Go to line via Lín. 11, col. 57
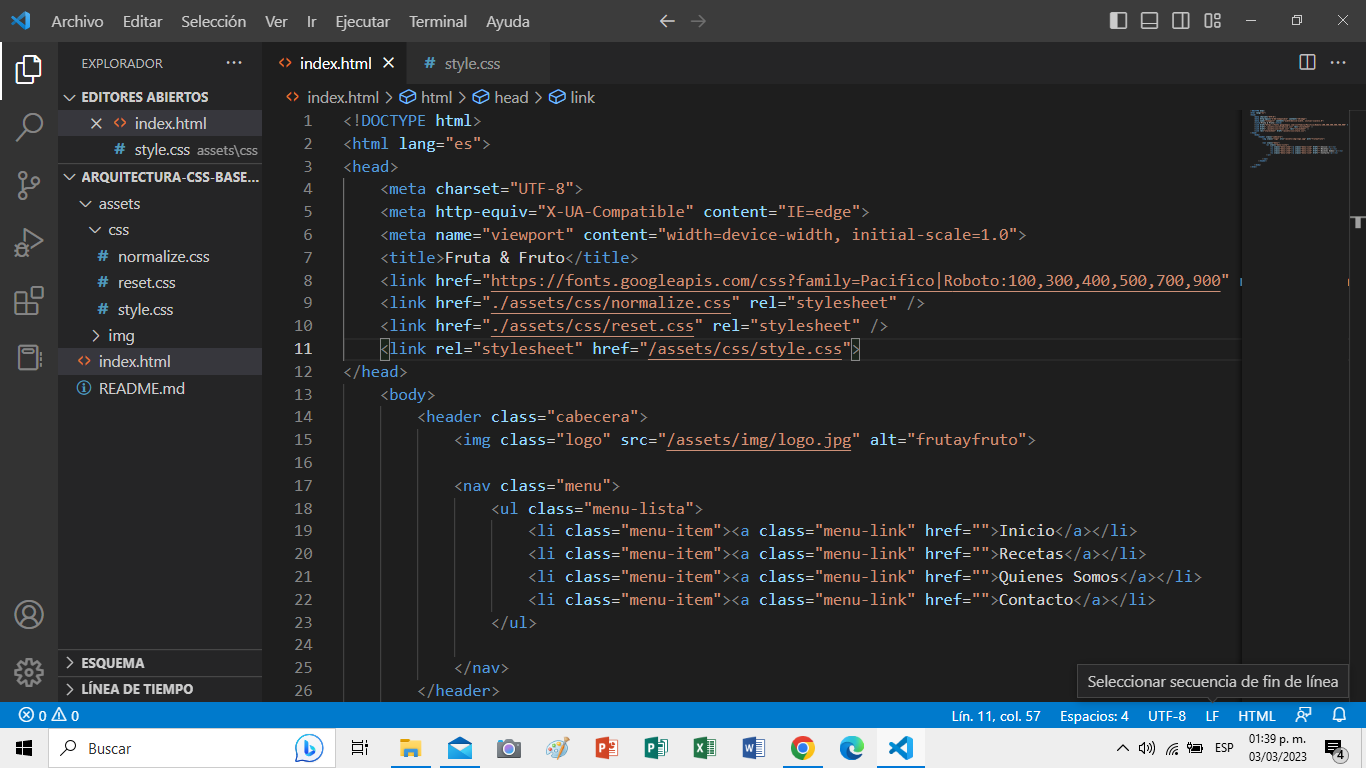Viewport: 1366px width, 768px height. click(x=996, y=716)
